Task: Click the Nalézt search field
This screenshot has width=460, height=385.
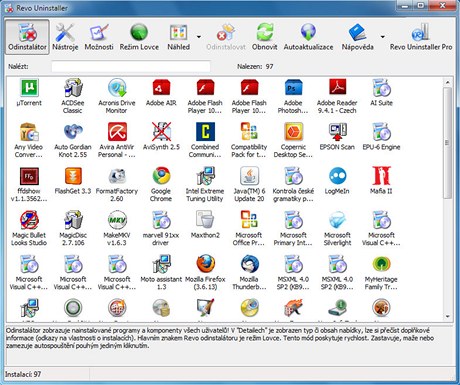Action: pos(131,66)
